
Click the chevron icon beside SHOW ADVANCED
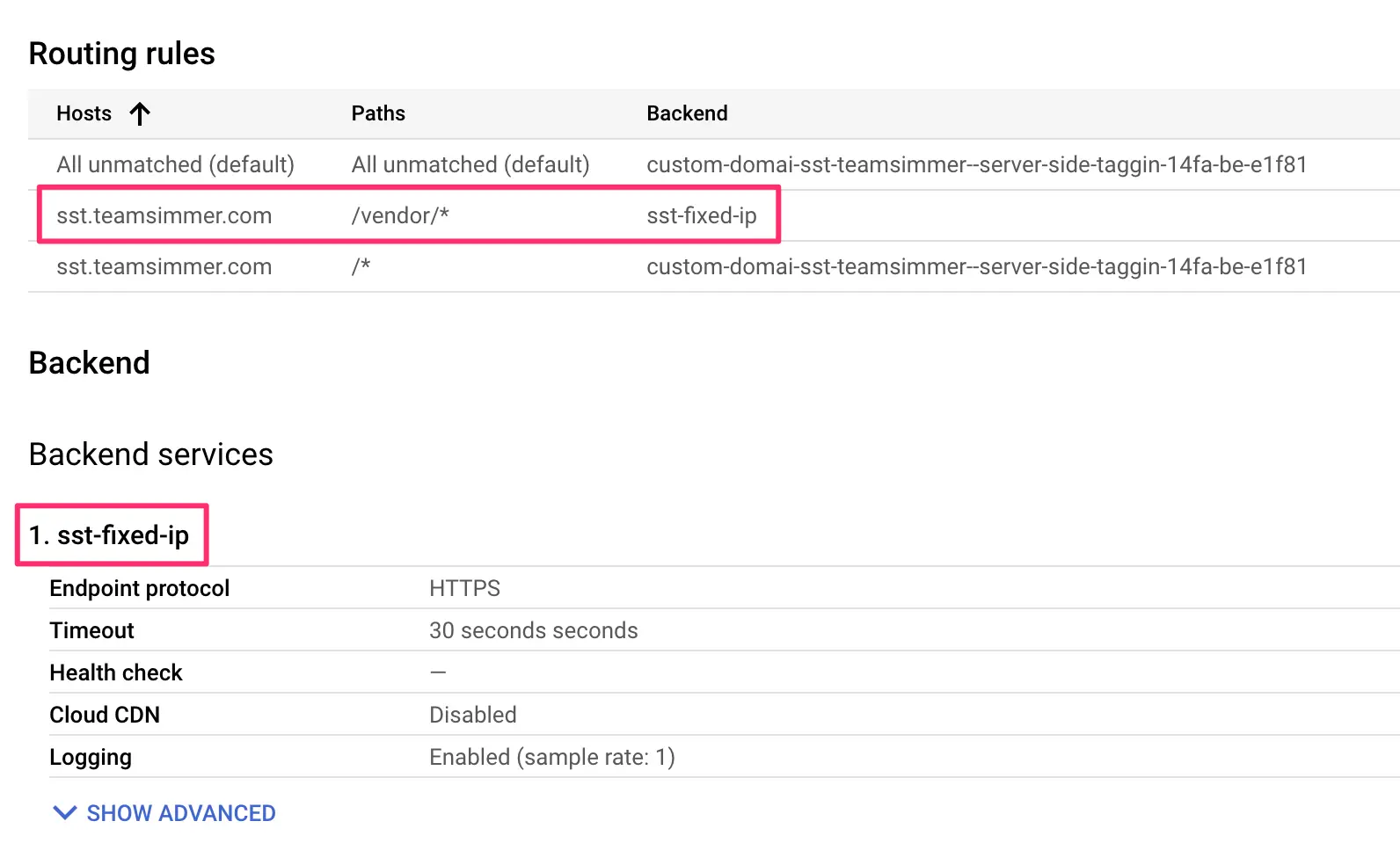pyautogui.click(x=65, y=813)
